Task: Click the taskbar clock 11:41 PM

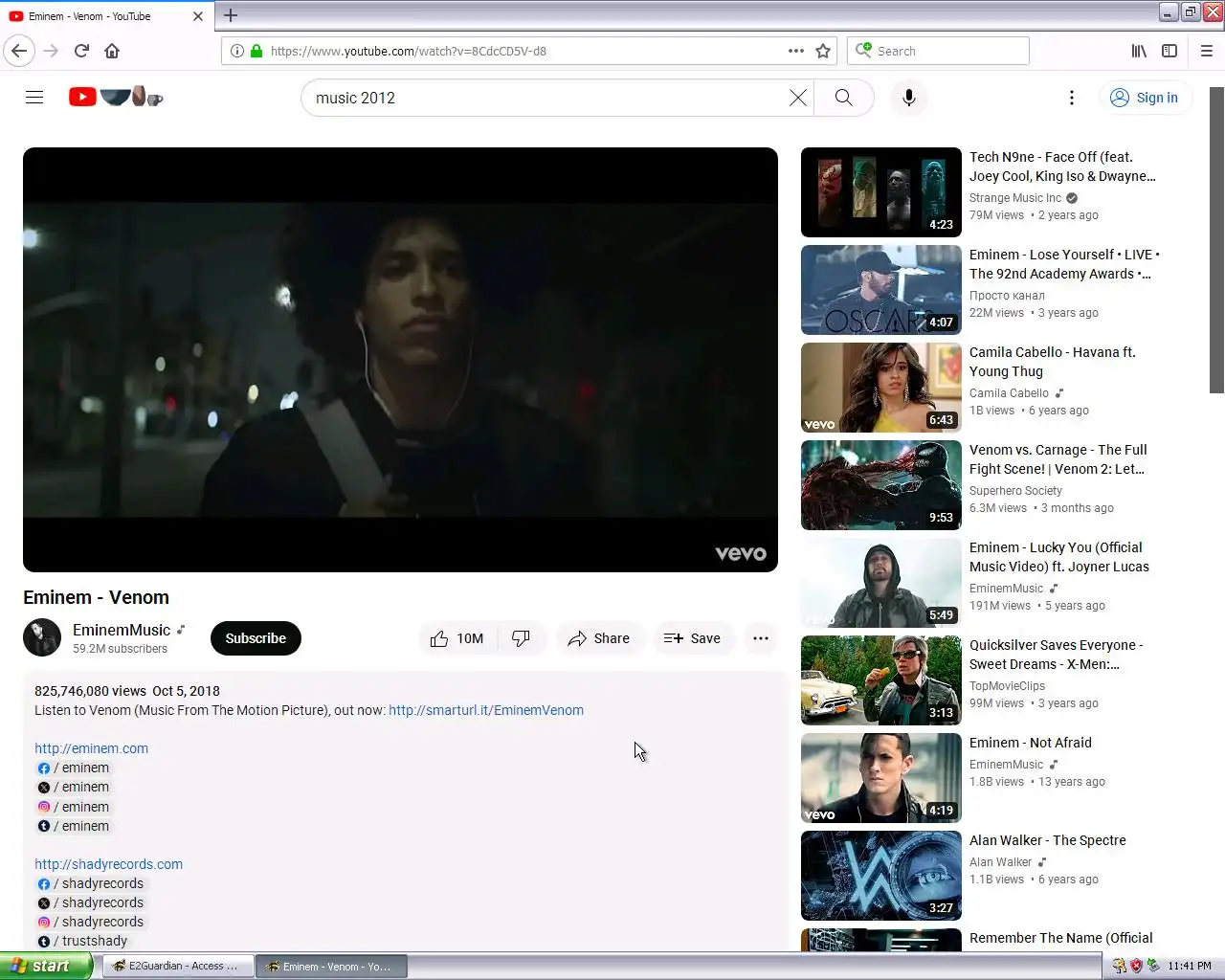Action: tap(1190, 967)
